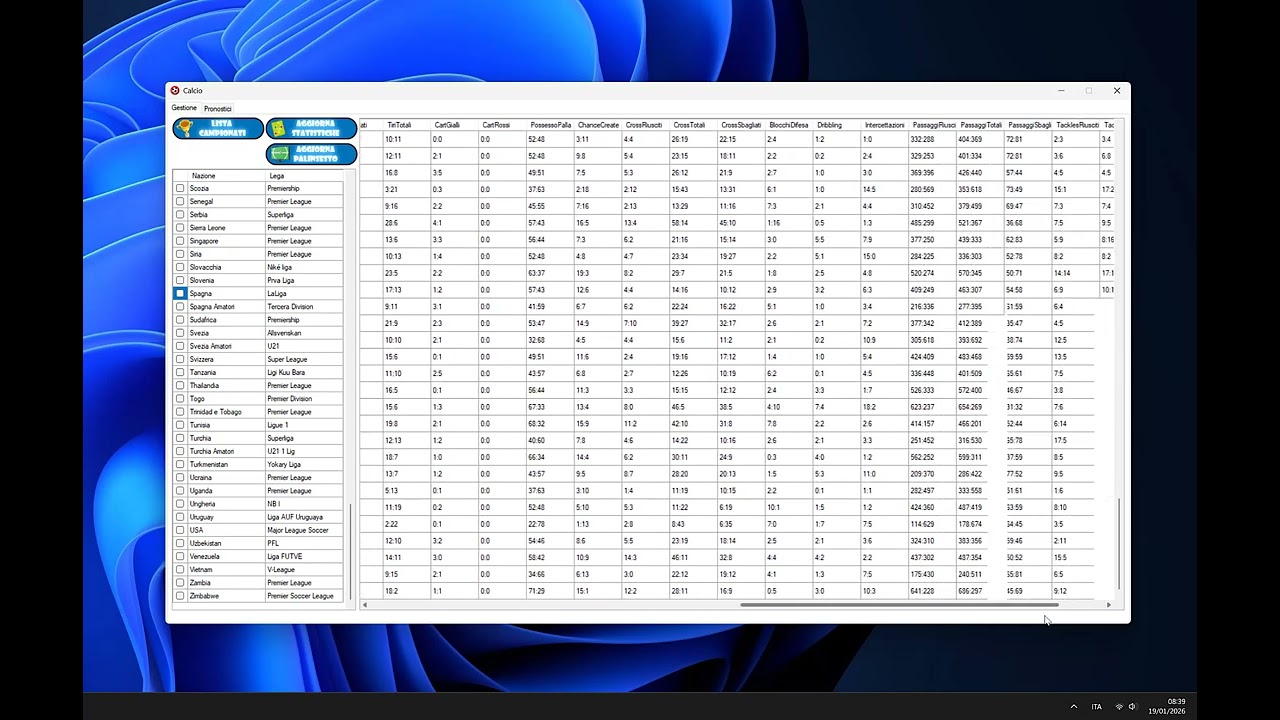1280x720 pixels.
Task: Click the ChanceCreate column header
Action: pyautogui.click(x=597, y=125)
